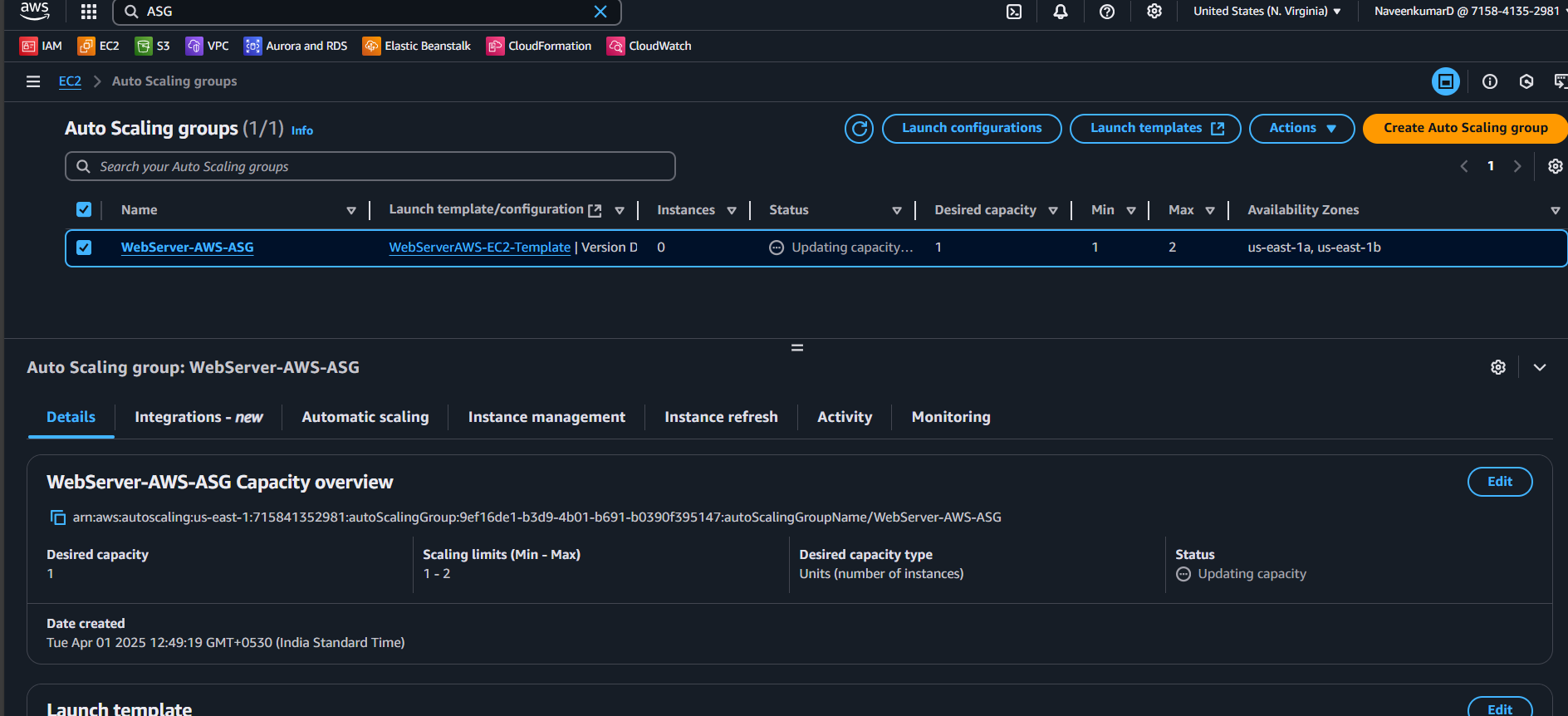Open the Actions dropdown
Viewport: 1568px width, 716px height.
click(1302, 129)
